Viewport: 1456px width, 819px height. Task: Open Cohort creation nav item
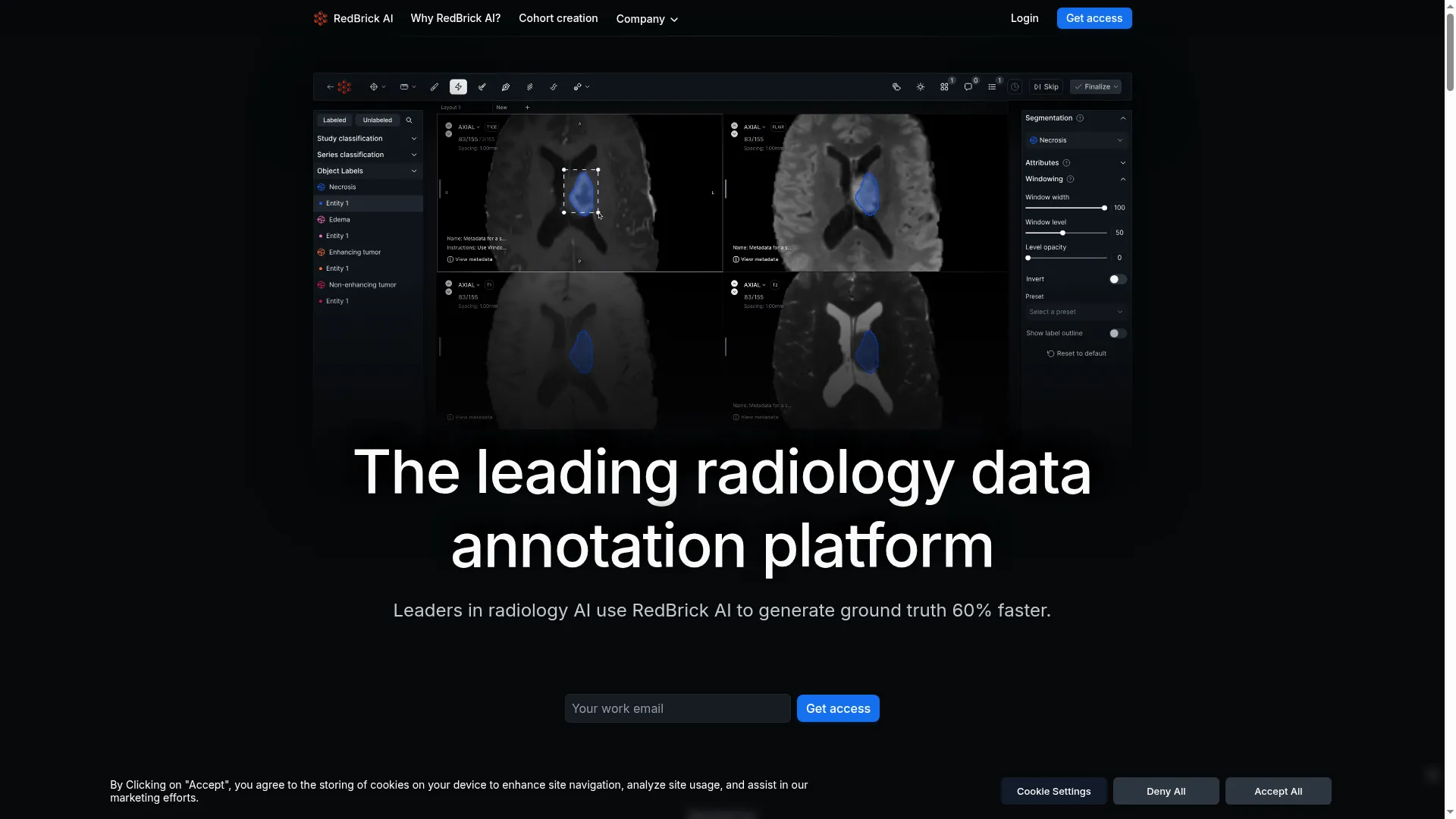558,18
